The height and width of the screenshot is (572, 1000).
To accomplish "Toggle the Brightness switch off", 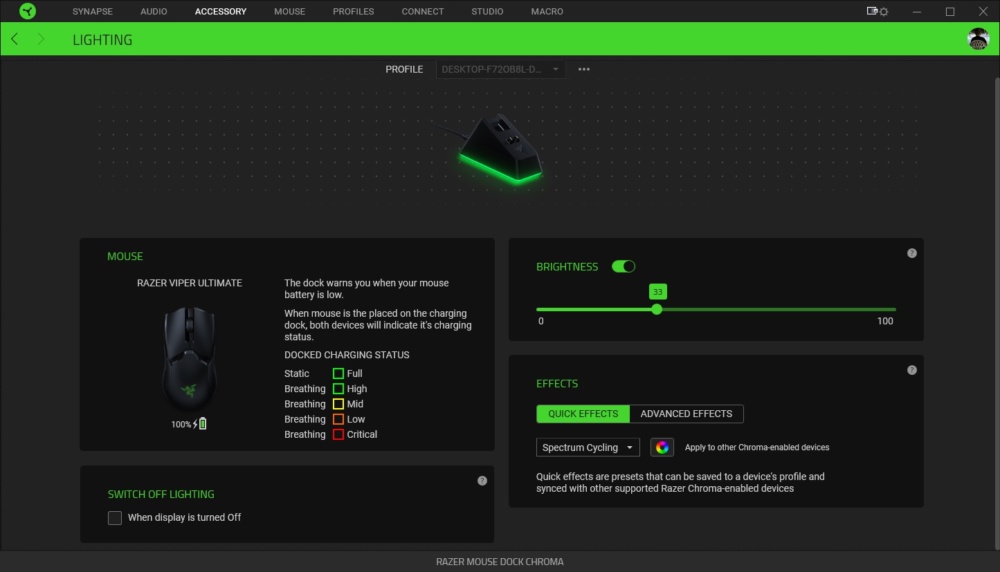I will [x=623, y=267].
